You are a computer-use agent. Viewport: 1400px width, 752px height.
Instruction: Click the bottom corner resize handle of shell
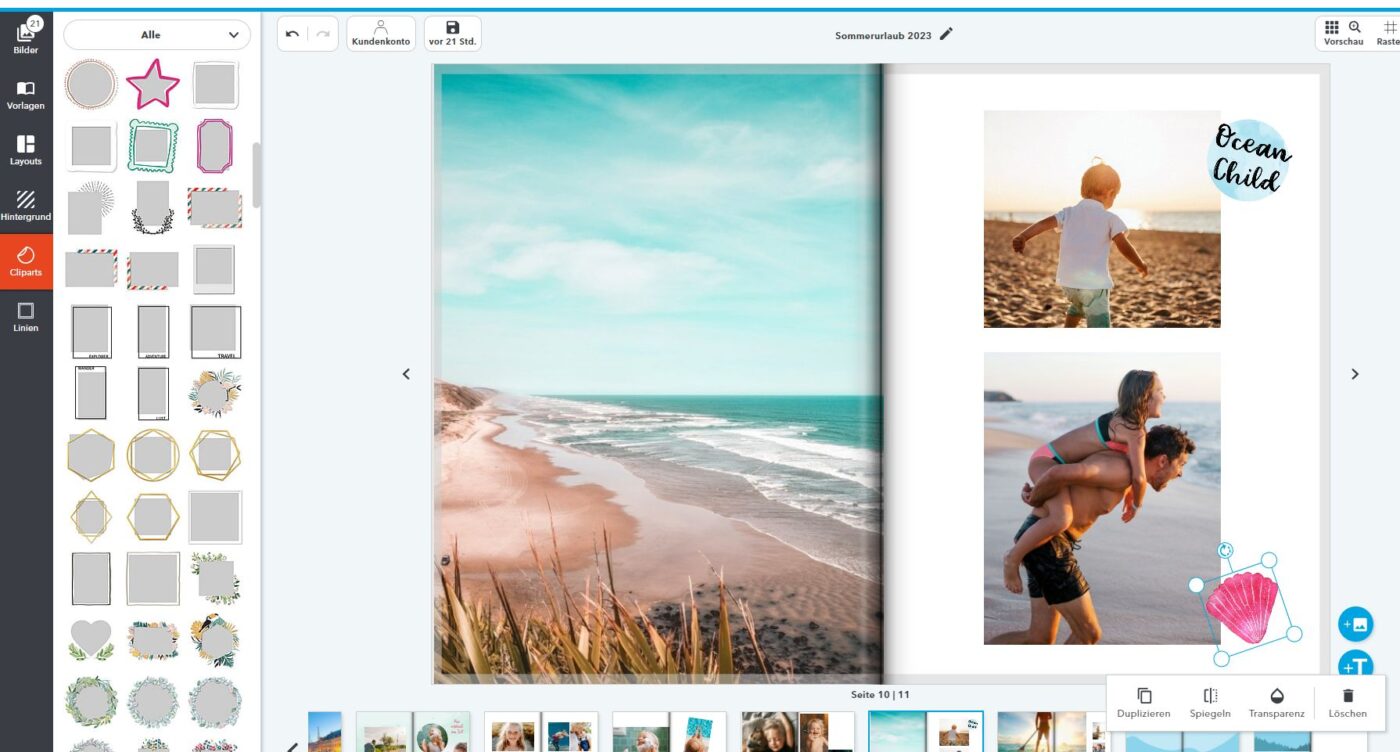click(1221, 658)
